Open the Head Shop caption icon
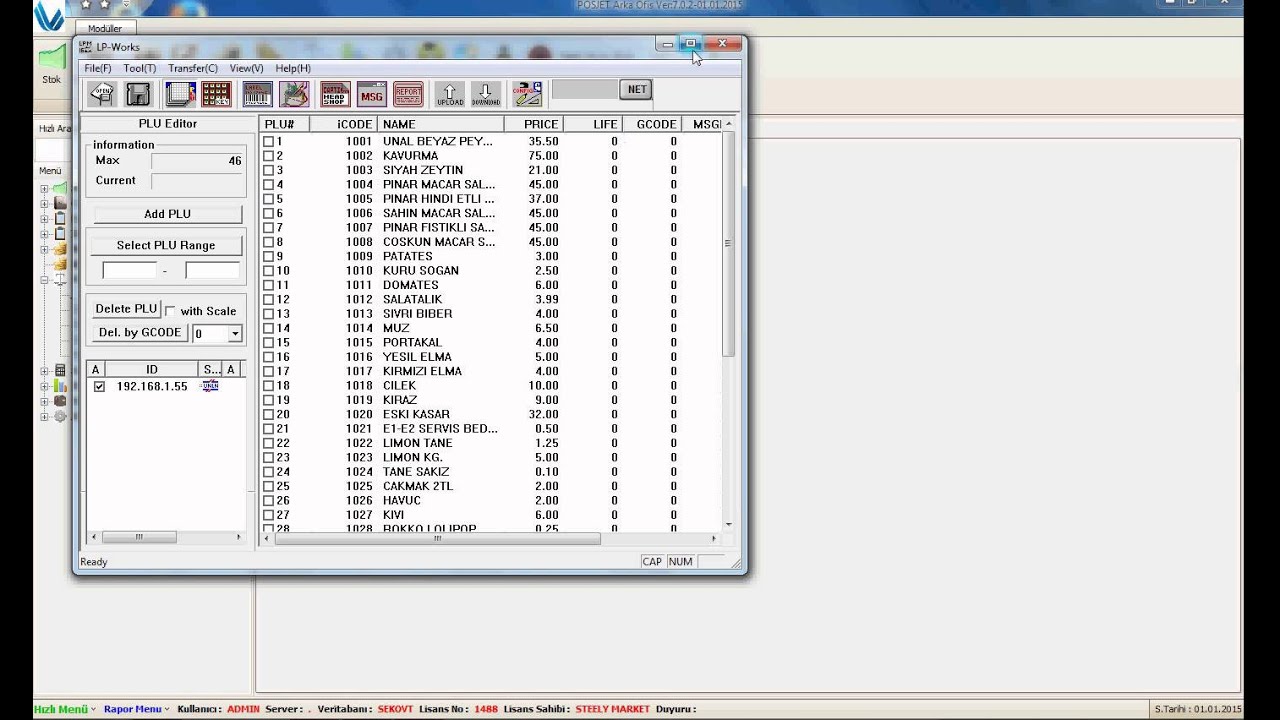Viewport: 1280px width, 720px height. [335, 94]
